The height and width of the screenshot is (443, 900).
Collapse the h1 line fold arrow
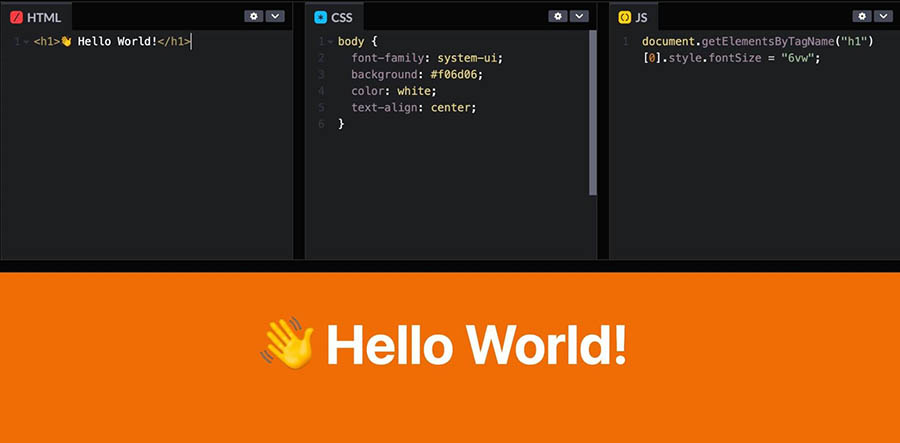pos(26,42)
